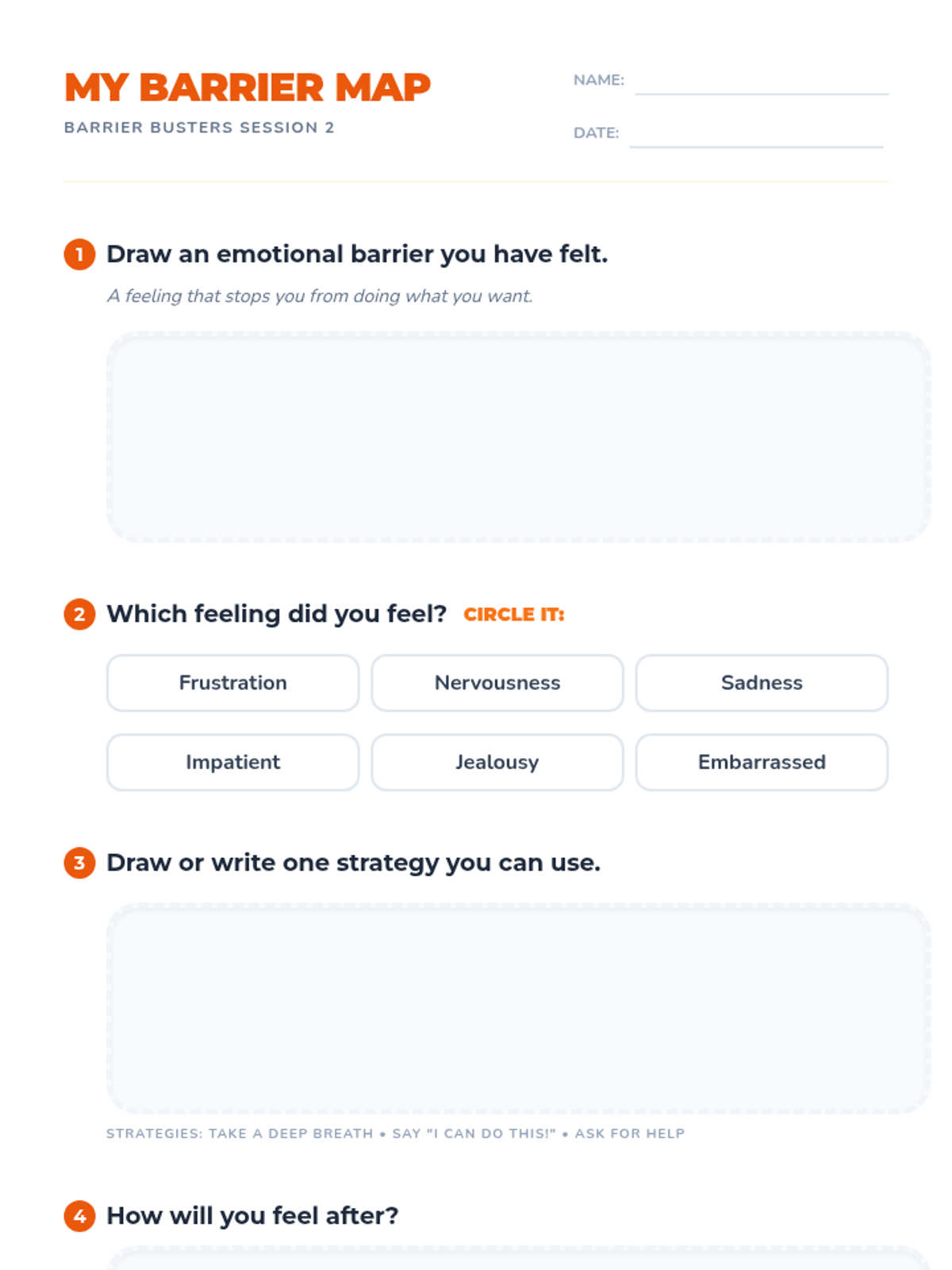The width and height of the screenshot is (952, 1270).
Task: Click the orange number 2 badge
Action: pyautogui.click(x=79, y=614)
